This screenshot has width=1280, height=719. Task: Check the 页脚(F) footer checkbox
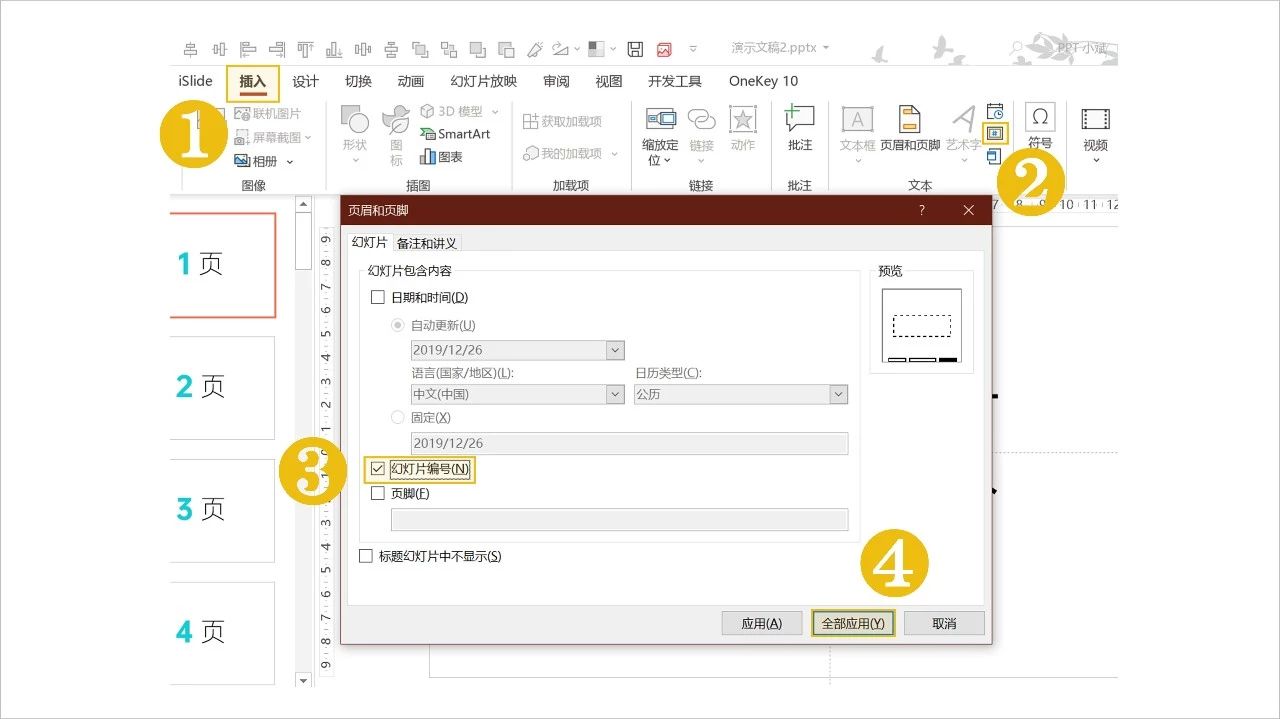point(377,493)
